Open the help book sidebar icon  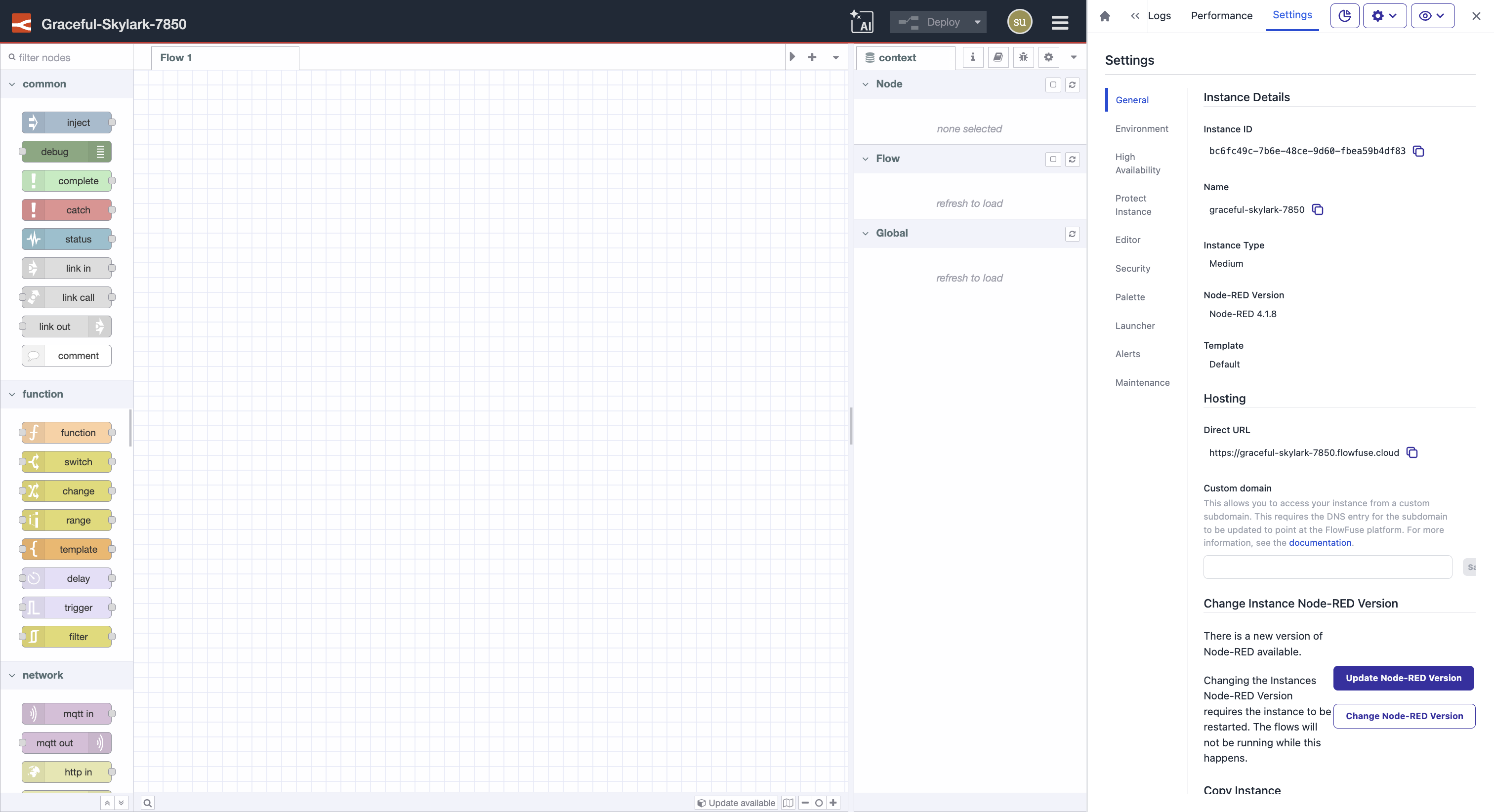pyautogui.click(x=998, y=57)
